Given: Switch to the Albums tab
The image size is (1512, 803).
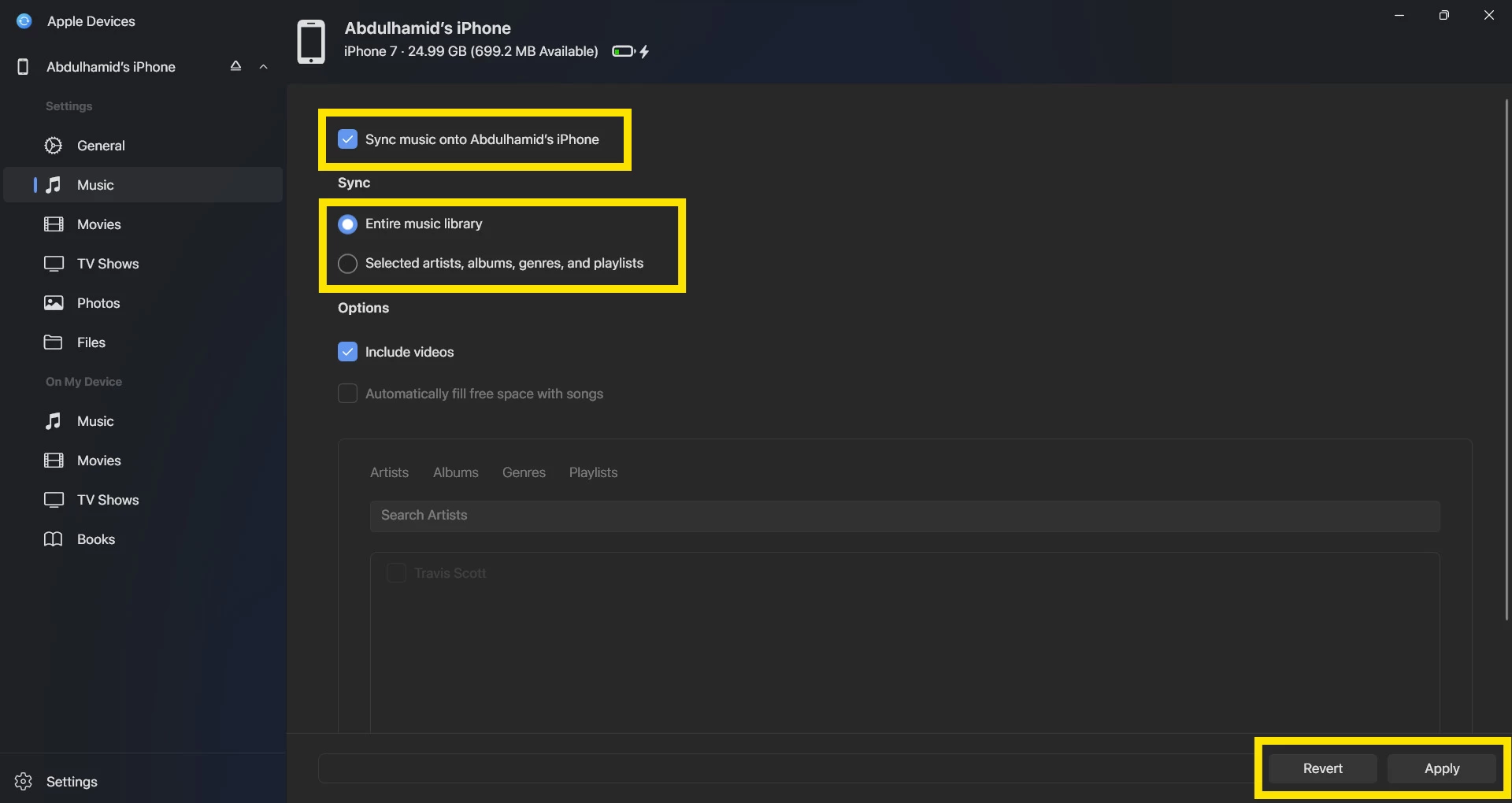Looking at the screenshot, I should (x=456, y=472).
